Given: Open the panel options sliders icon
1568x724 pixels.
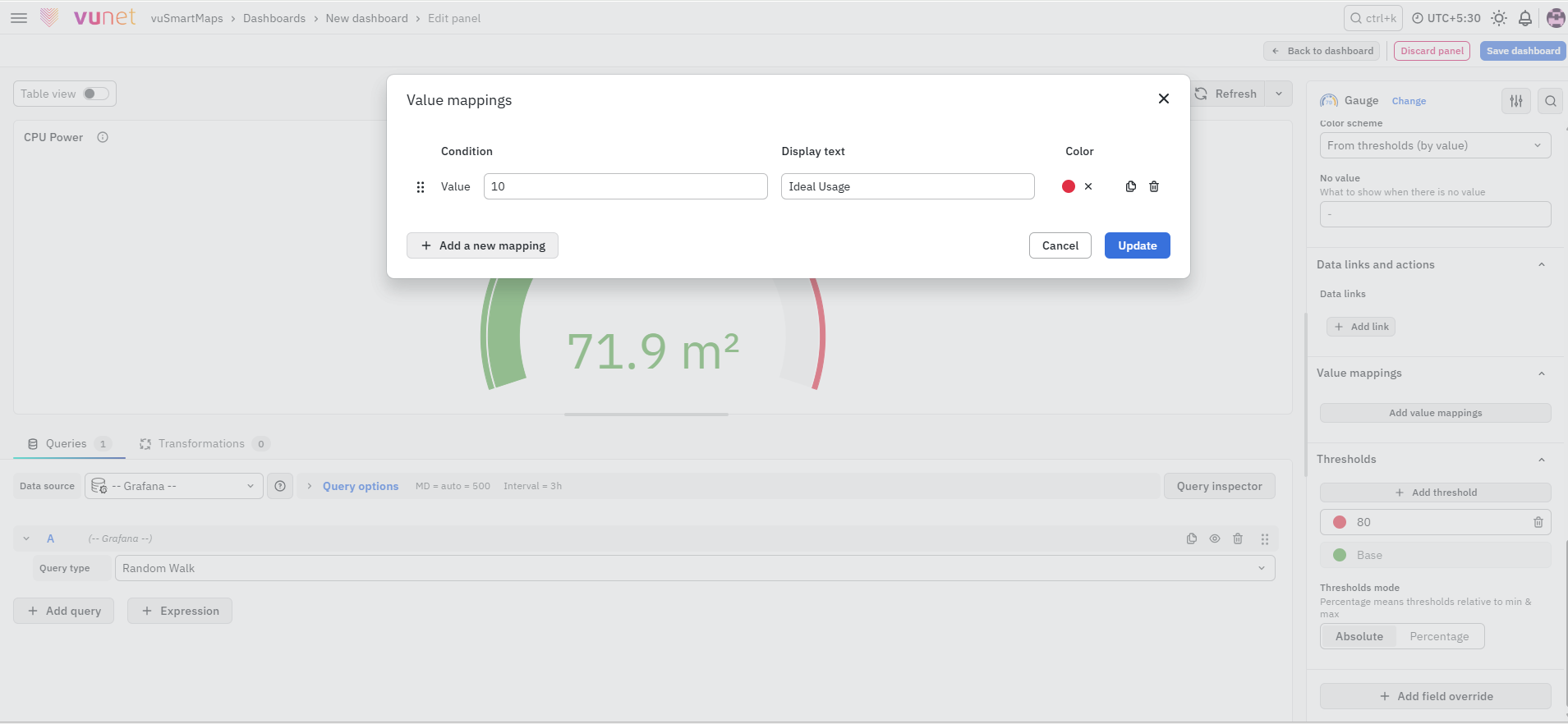Looking at the screenshot, I should (x=1516, y=101).
